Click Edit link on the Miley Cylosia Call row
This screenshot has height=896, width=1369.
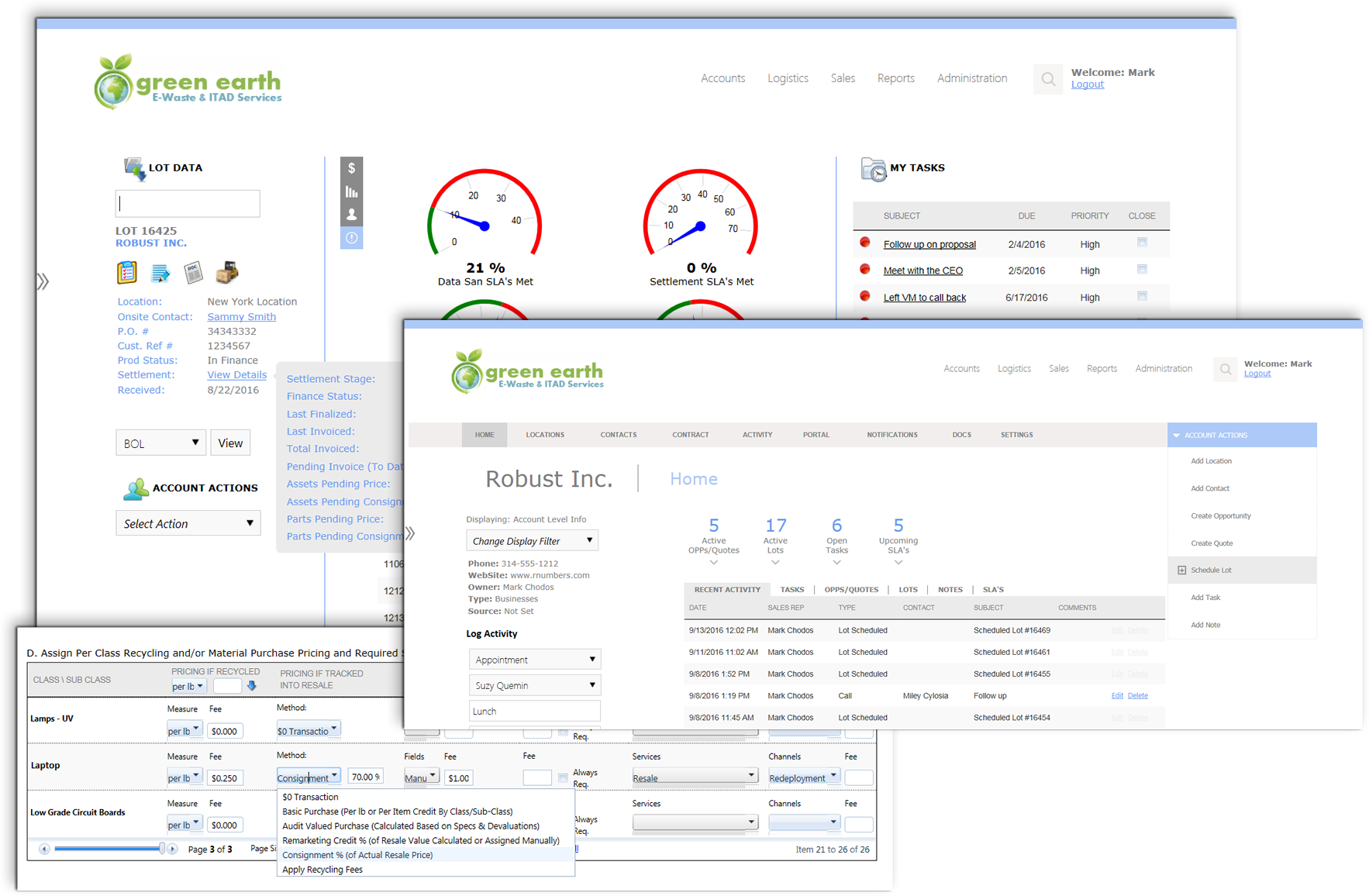(x=1117, y=695)
